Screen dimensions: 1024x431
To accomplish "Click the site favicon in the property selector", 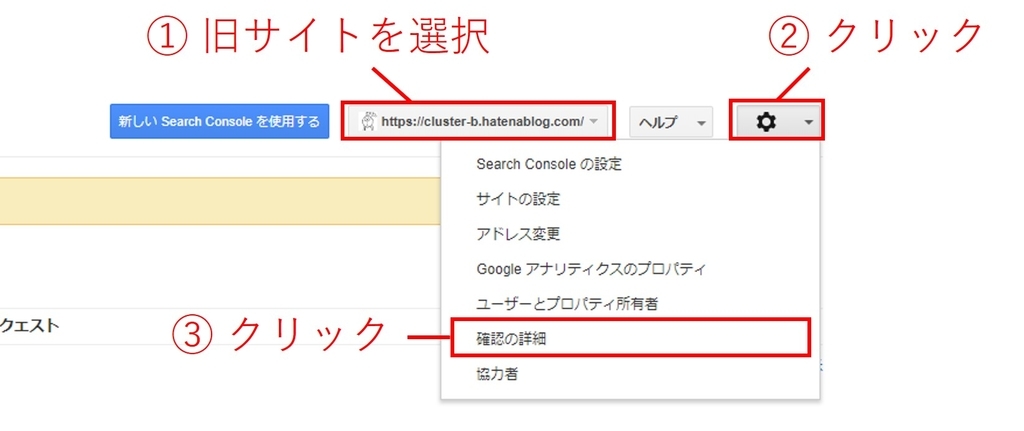I will pyautogui.click(x=368, y=121).
